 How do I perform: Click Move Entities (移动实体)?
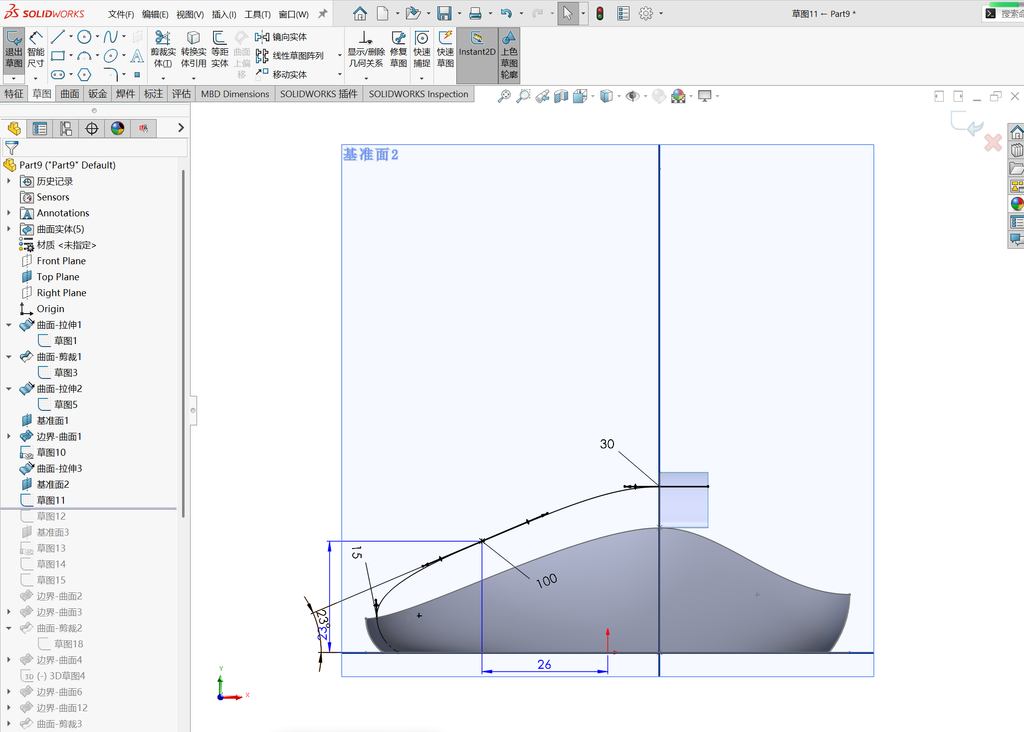(x=281, y=74)
